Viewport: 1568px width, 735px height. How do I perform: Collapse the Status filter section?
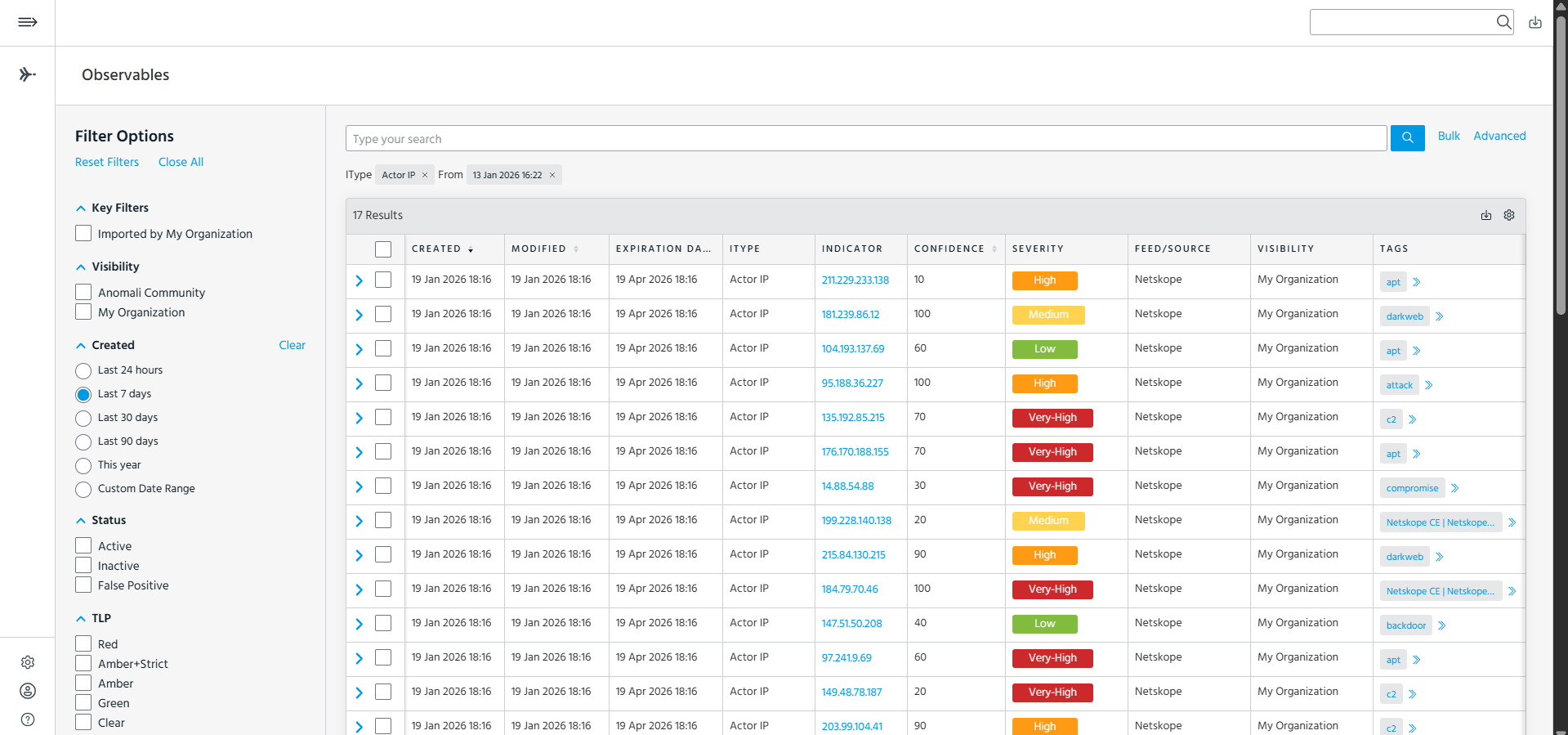[x=81, y=521]
